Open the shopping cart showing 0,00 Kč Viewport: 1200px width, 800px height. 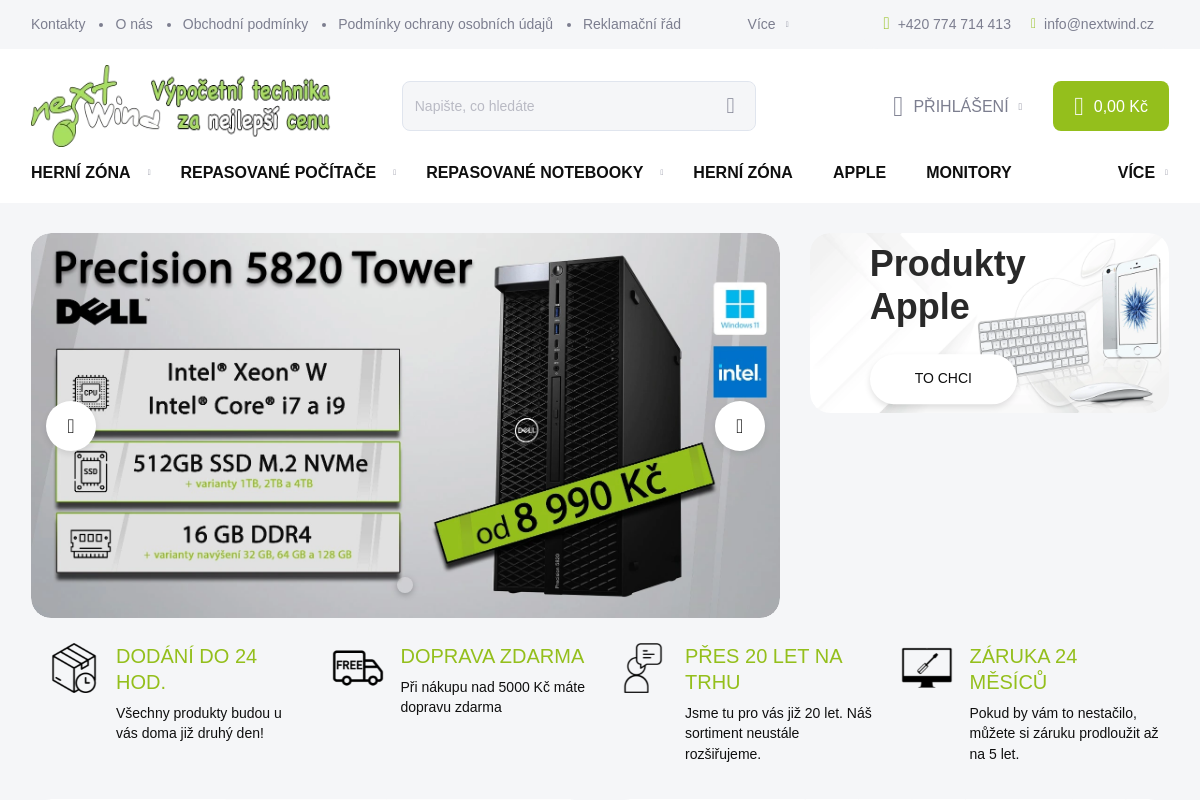coord(1111,106)
